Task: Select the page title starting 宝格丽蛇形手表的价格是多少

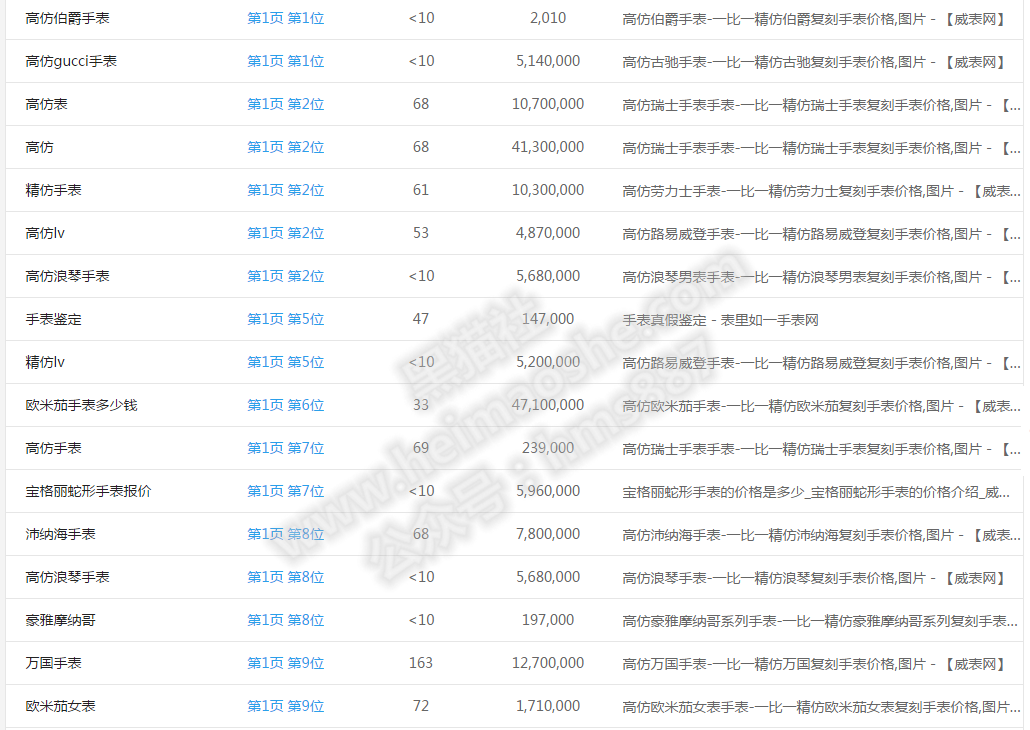Action: [x=817, y=492]
